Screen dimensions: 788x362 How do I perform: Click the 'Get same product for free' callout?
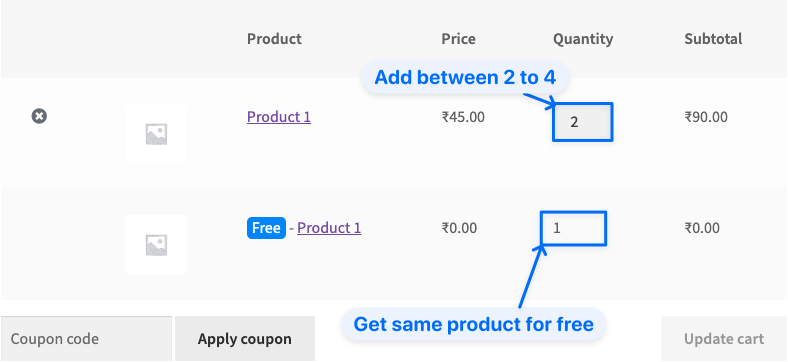coord(474,324)
